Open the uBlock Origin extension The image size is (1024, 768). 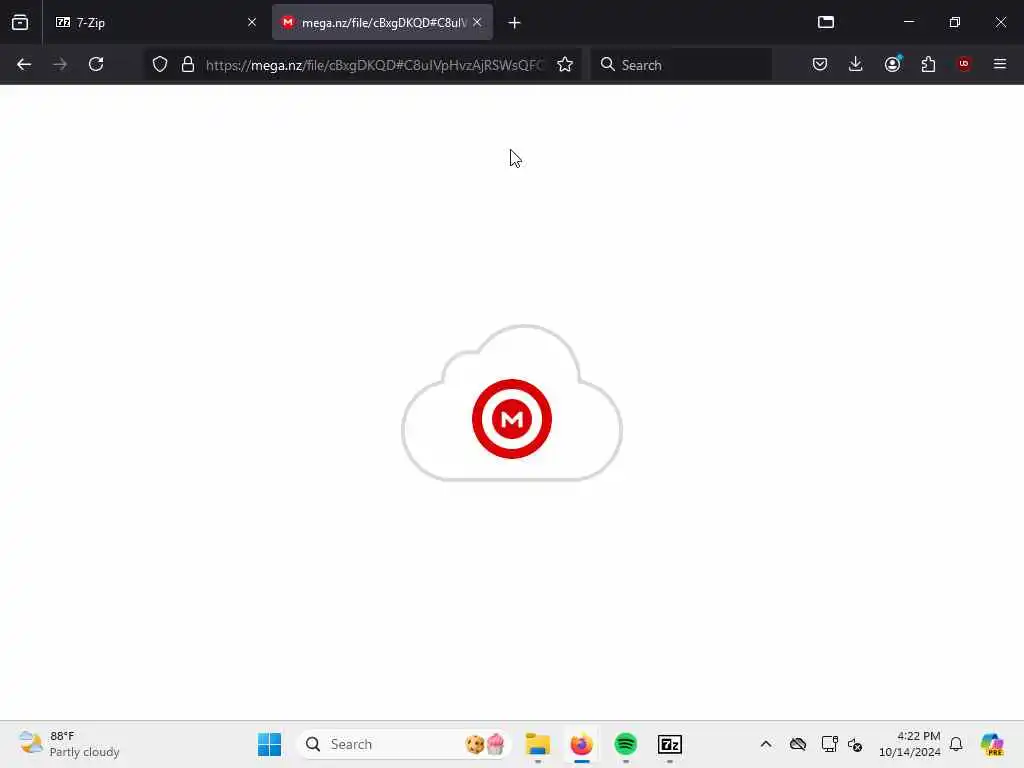pos(963,64)
